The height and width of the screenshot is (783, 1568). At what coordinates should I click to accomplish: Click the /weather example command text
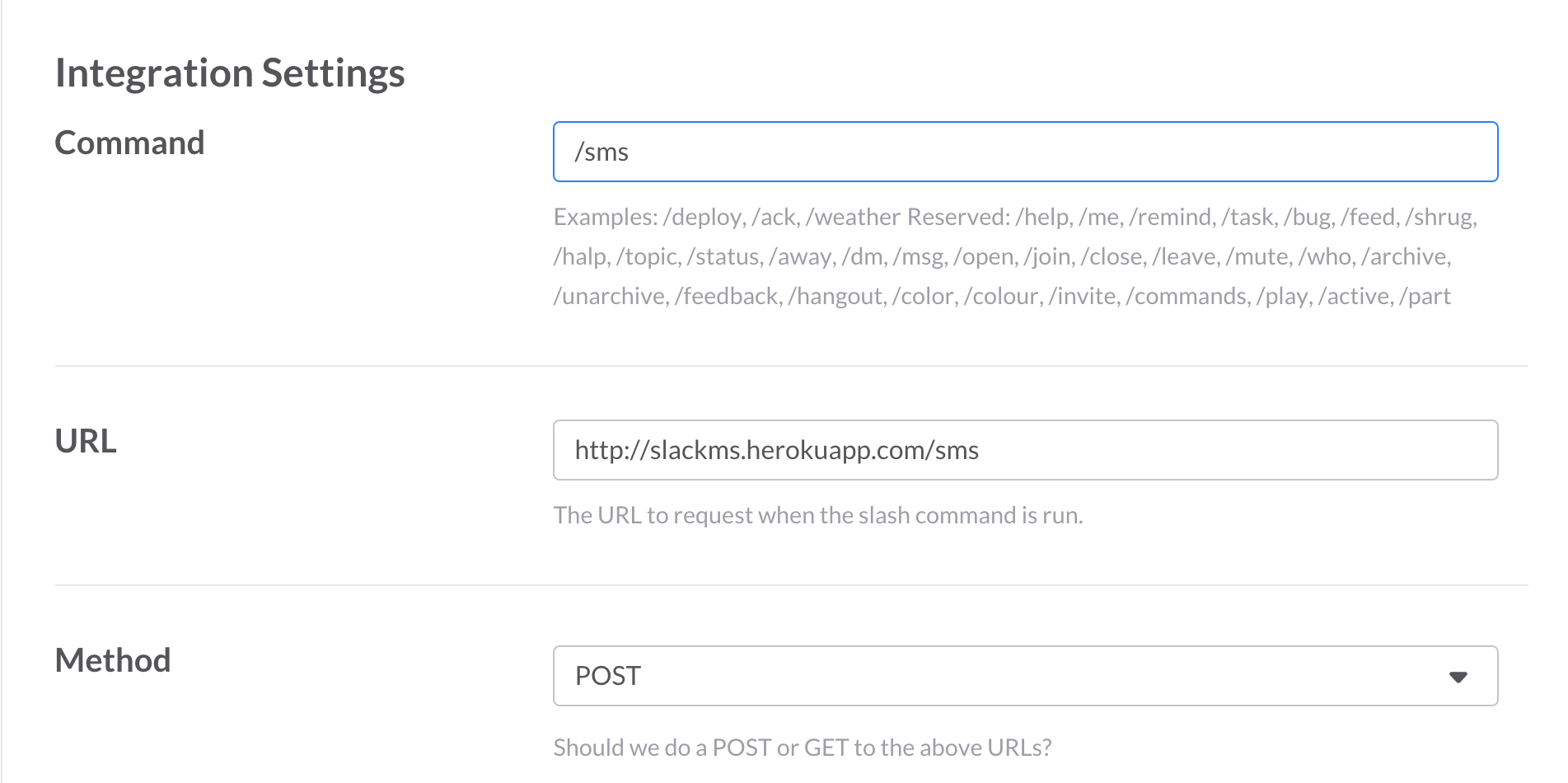(x=853, y=217)
